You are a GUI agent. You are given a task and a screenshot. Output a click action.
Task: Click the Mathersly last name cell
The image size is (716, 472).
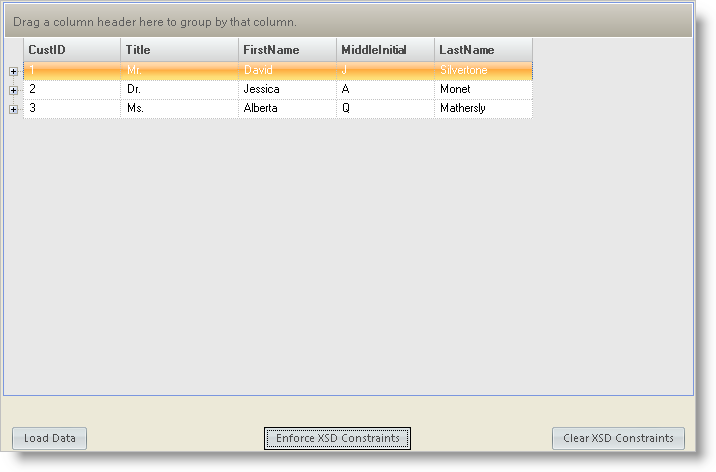[x=483, y=109]
